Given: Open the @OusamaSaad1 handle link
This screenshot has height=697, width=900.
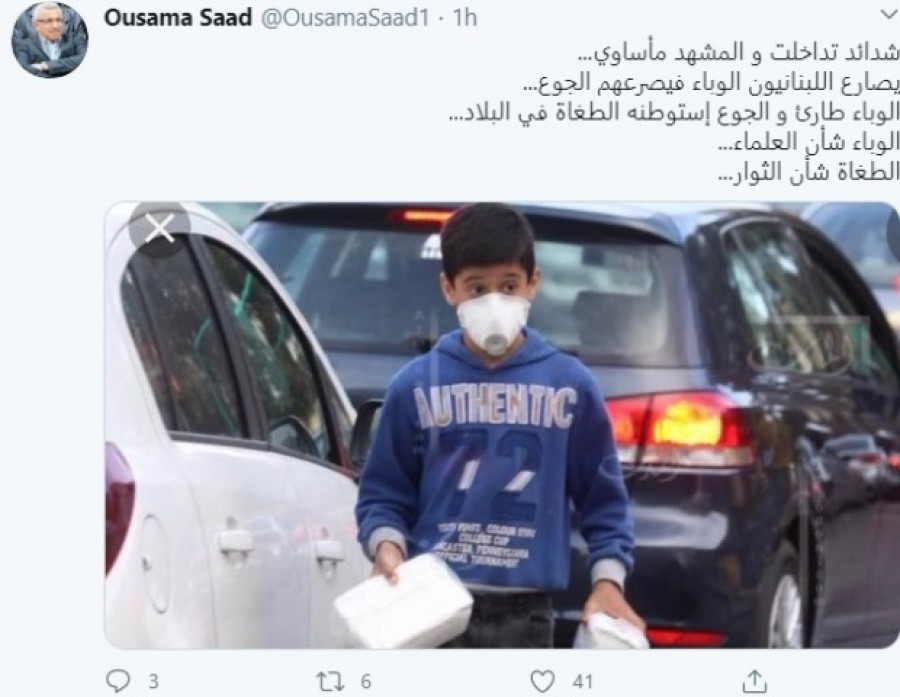Looking at the screenshot, I should pyautogui.click(x=345, y=18).
